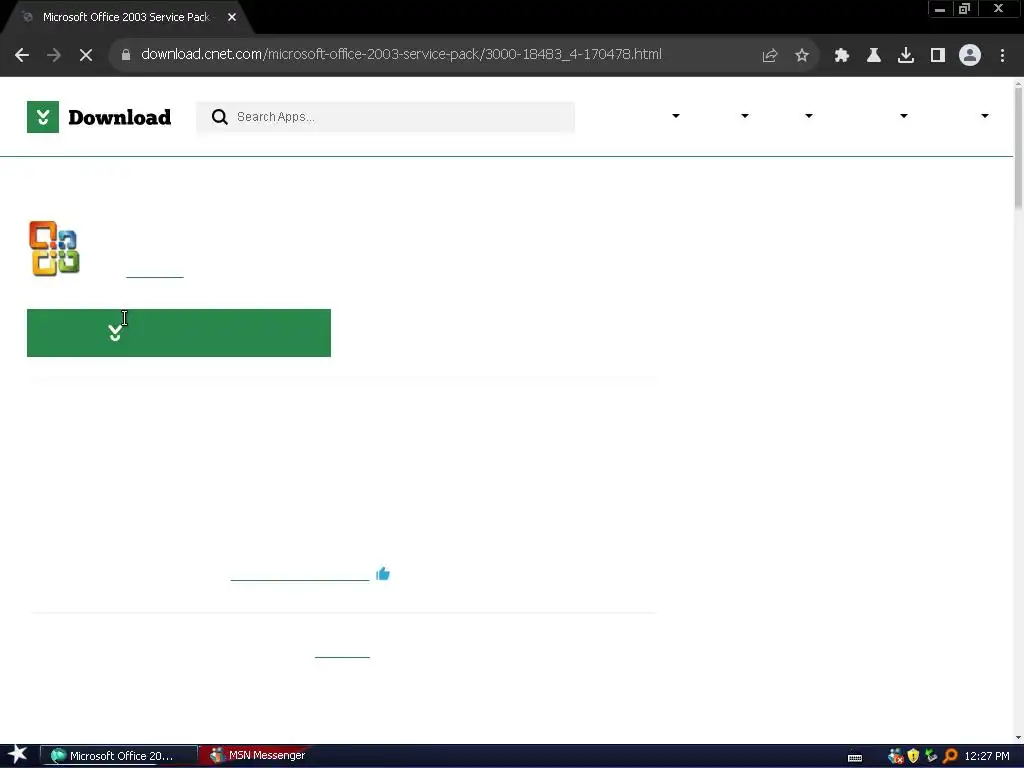Click the padlock site info icon
The width and height of the screenshot is (1024, 768).
pos(126,55)
